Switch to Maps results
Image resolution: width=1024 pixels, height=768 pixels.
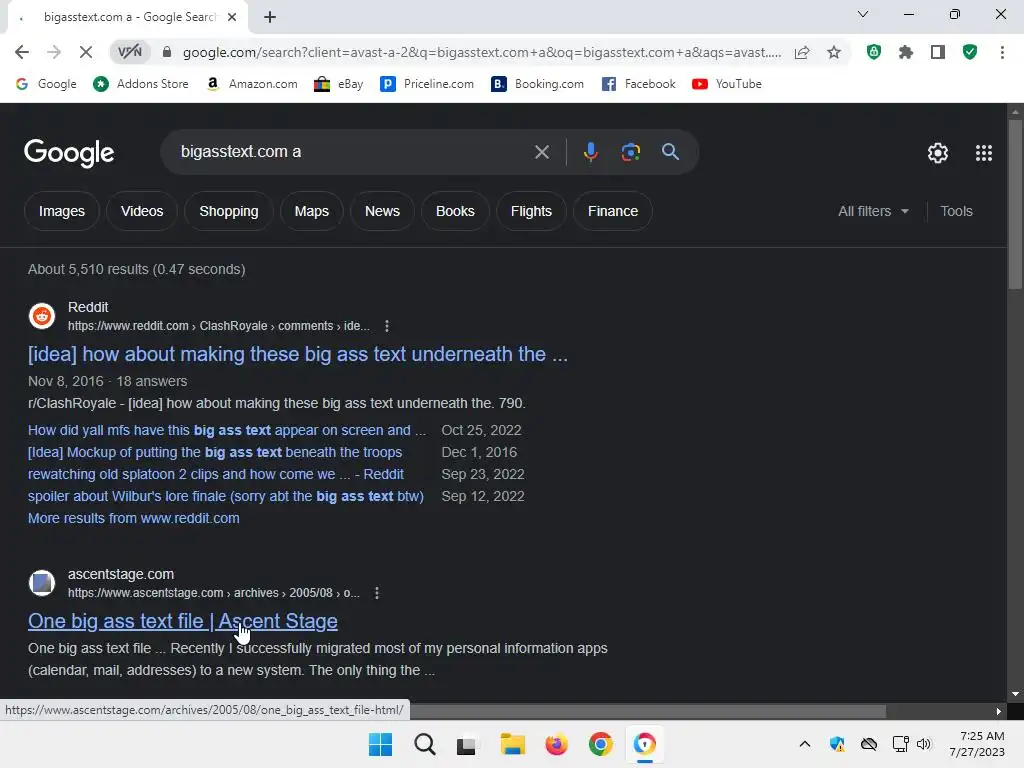pos(312,211)
